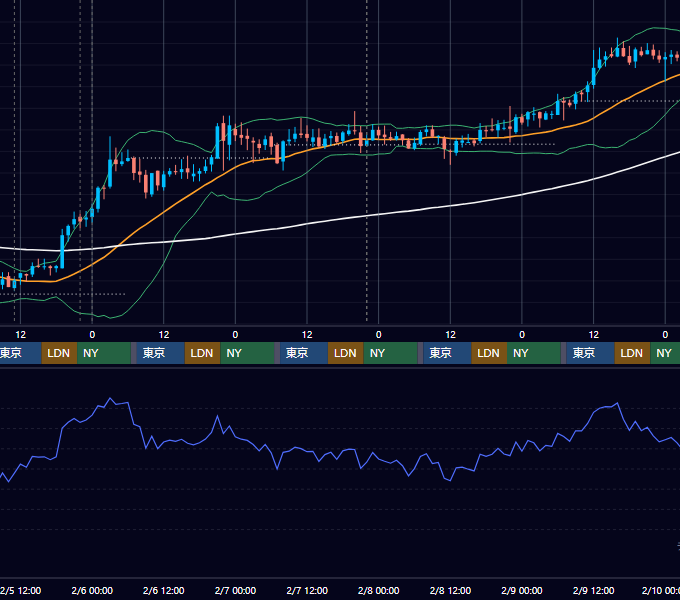Screen dimensions: 680x600
Task: Select the 2/7 00:00 time axis label
Action: pyautogui.click(x=235, y=590)
